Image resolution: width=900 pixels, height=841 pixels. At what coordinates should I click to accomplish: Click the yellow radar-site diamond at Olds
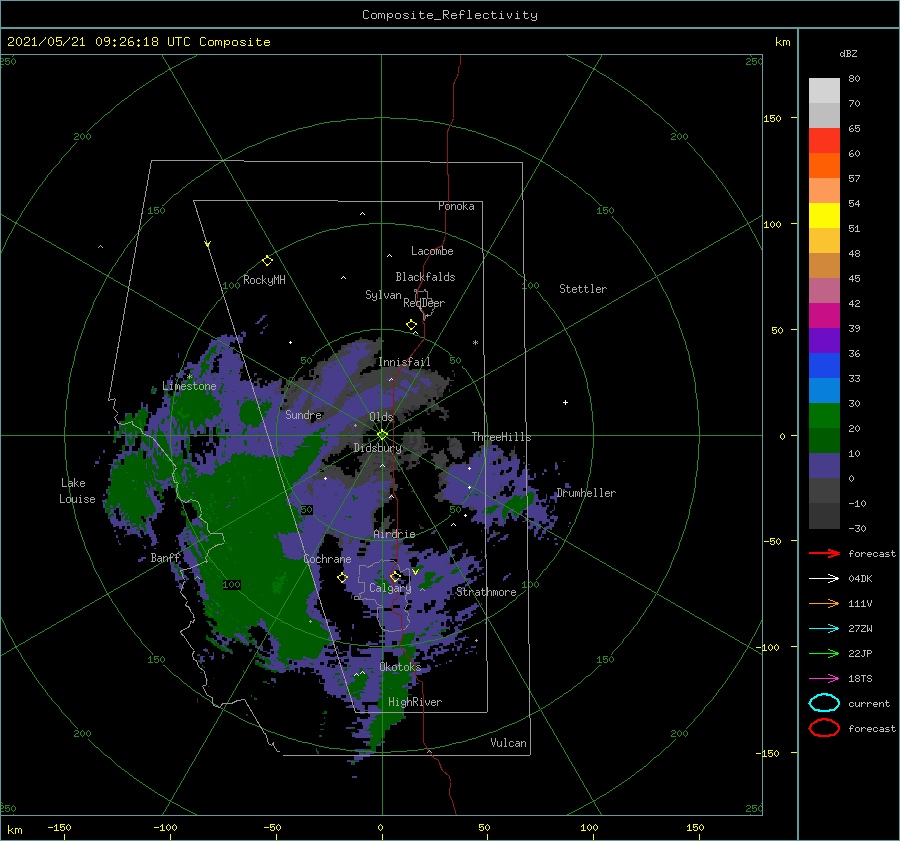click(x=382, y=435)
